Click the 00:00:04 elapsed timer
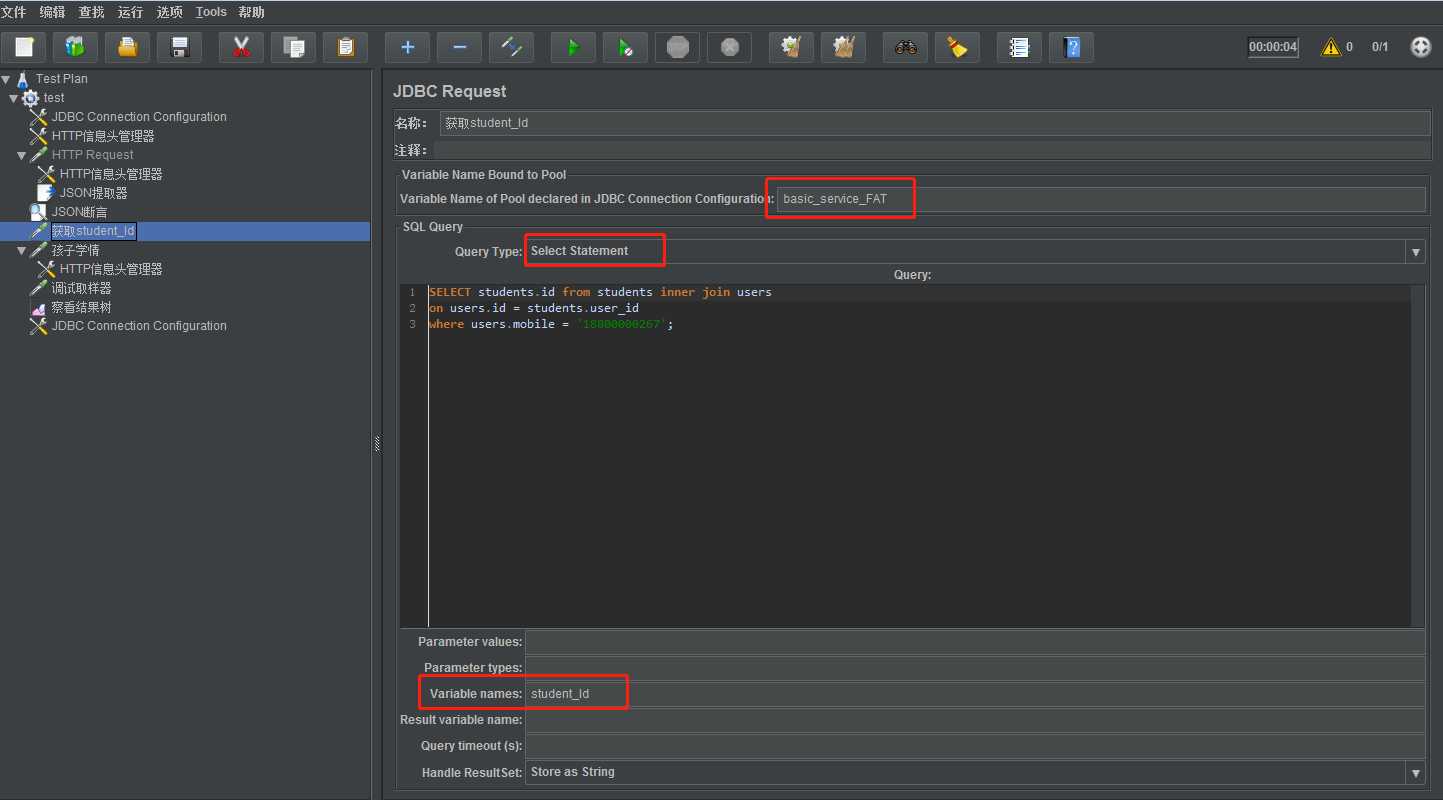Image resolution: width=1443 pixels, height=800 pixels. tap(1273, 47)
